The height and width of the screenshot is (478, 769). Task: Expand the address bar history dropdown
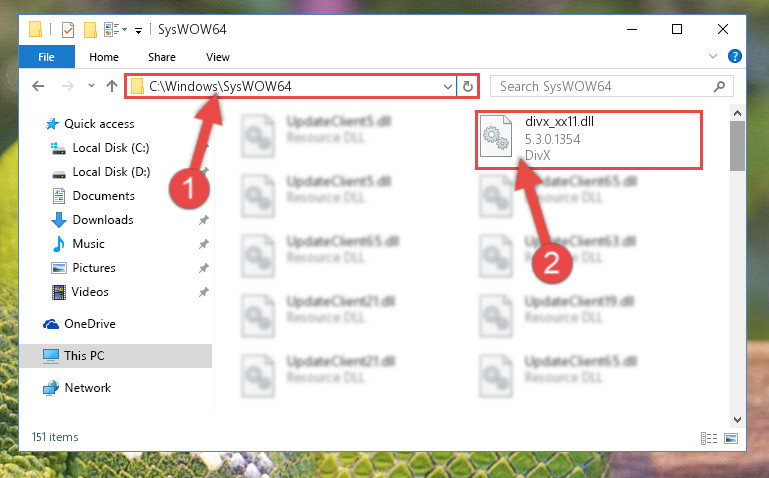[x=447, y=87]
